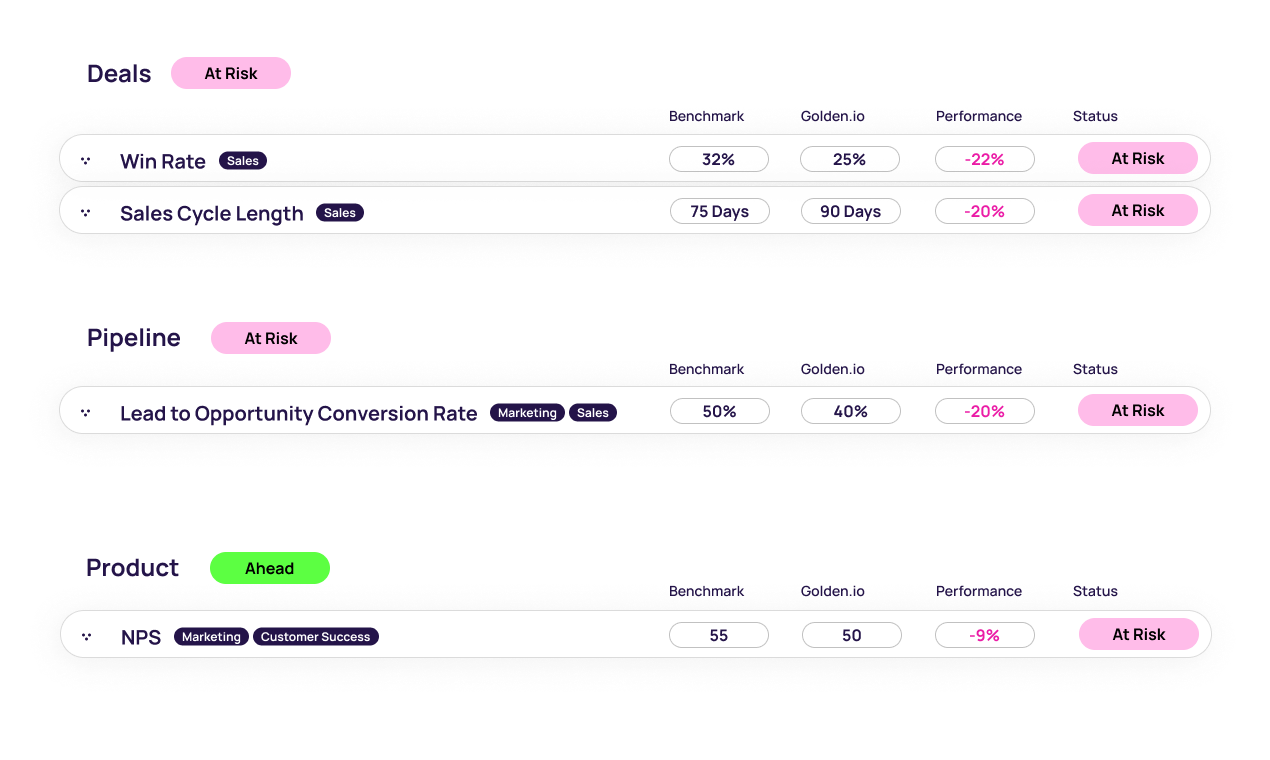
Task: Click the At Risk badge beside the Deals heading
Action: (231, 73)
